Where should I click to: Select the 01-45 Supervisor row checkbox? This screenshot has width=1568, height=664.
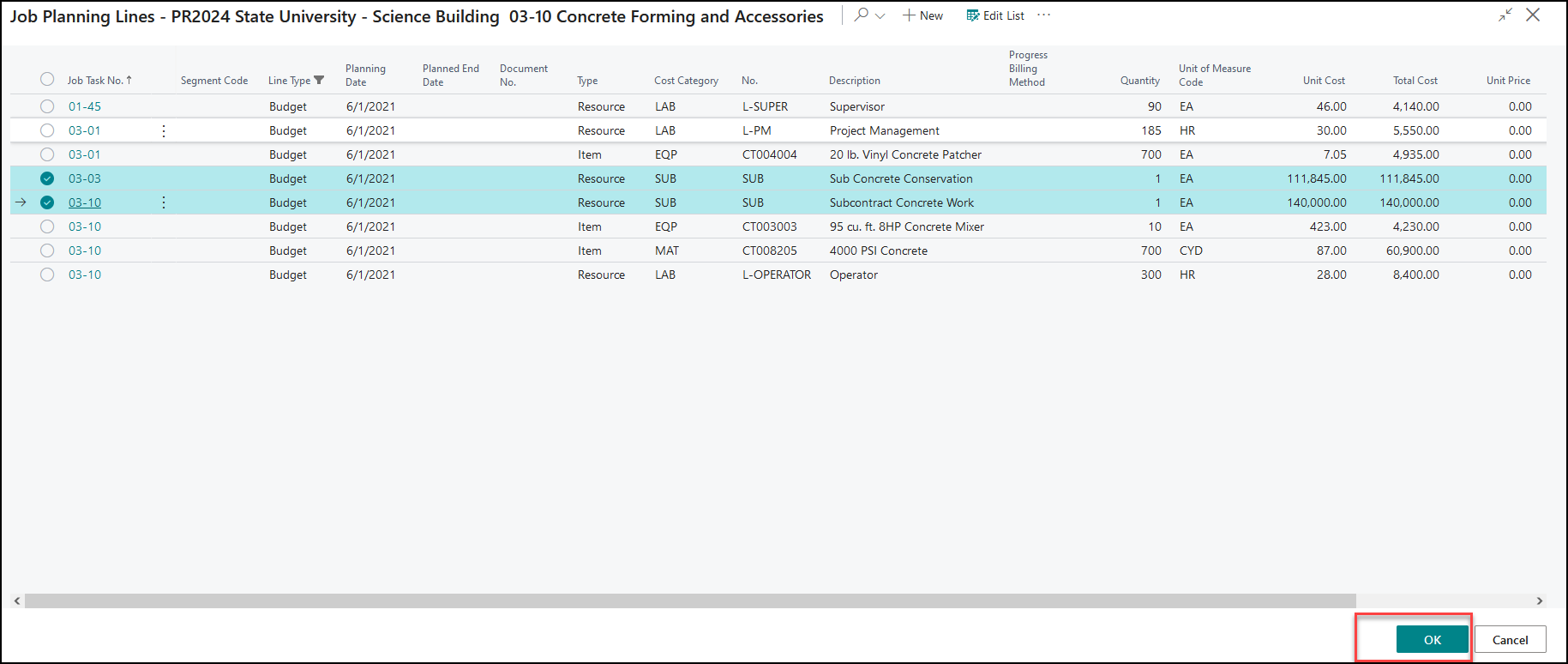click(47, 106)
